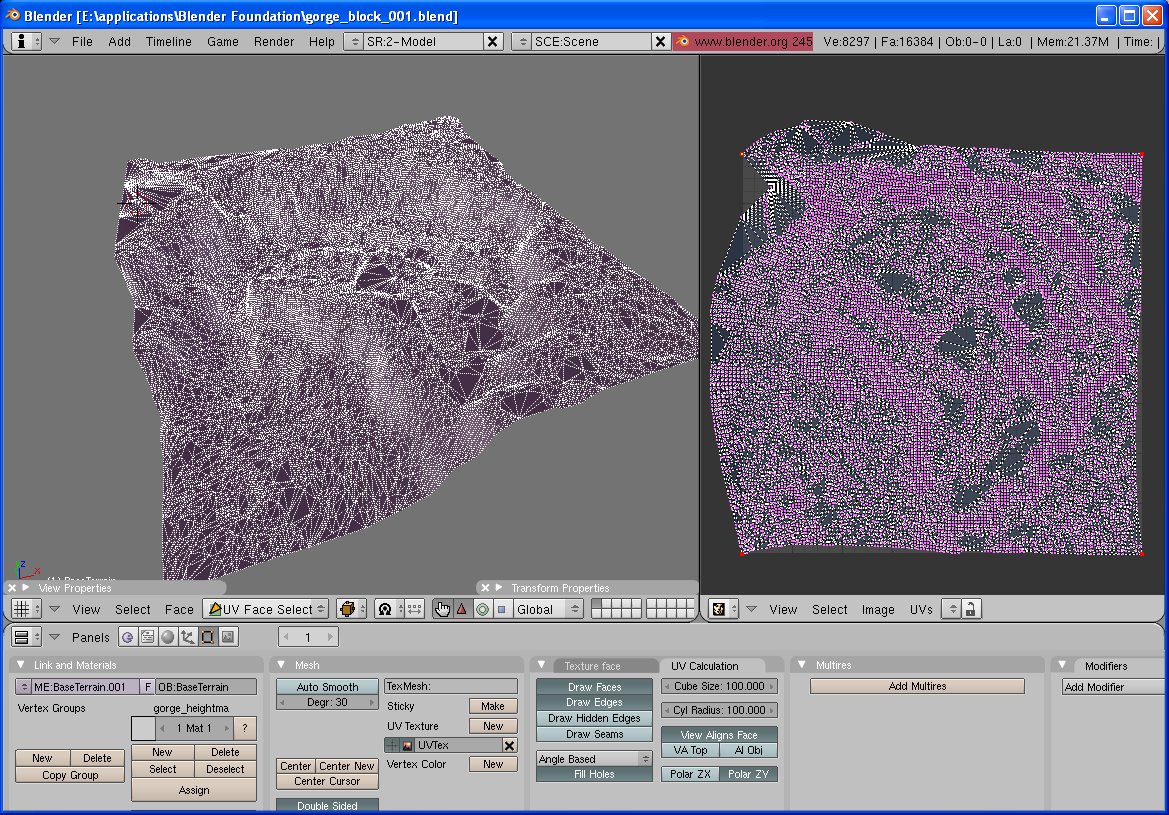Click the scale manipulator square icon

click(502, 609)
